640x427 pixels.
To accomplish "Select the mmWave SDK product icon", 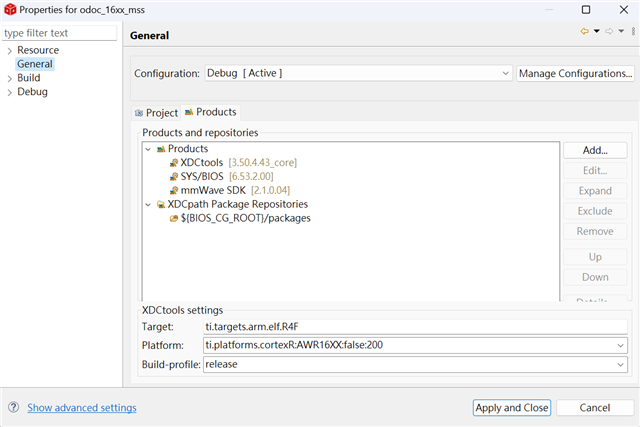I will (x=173, y=190).
